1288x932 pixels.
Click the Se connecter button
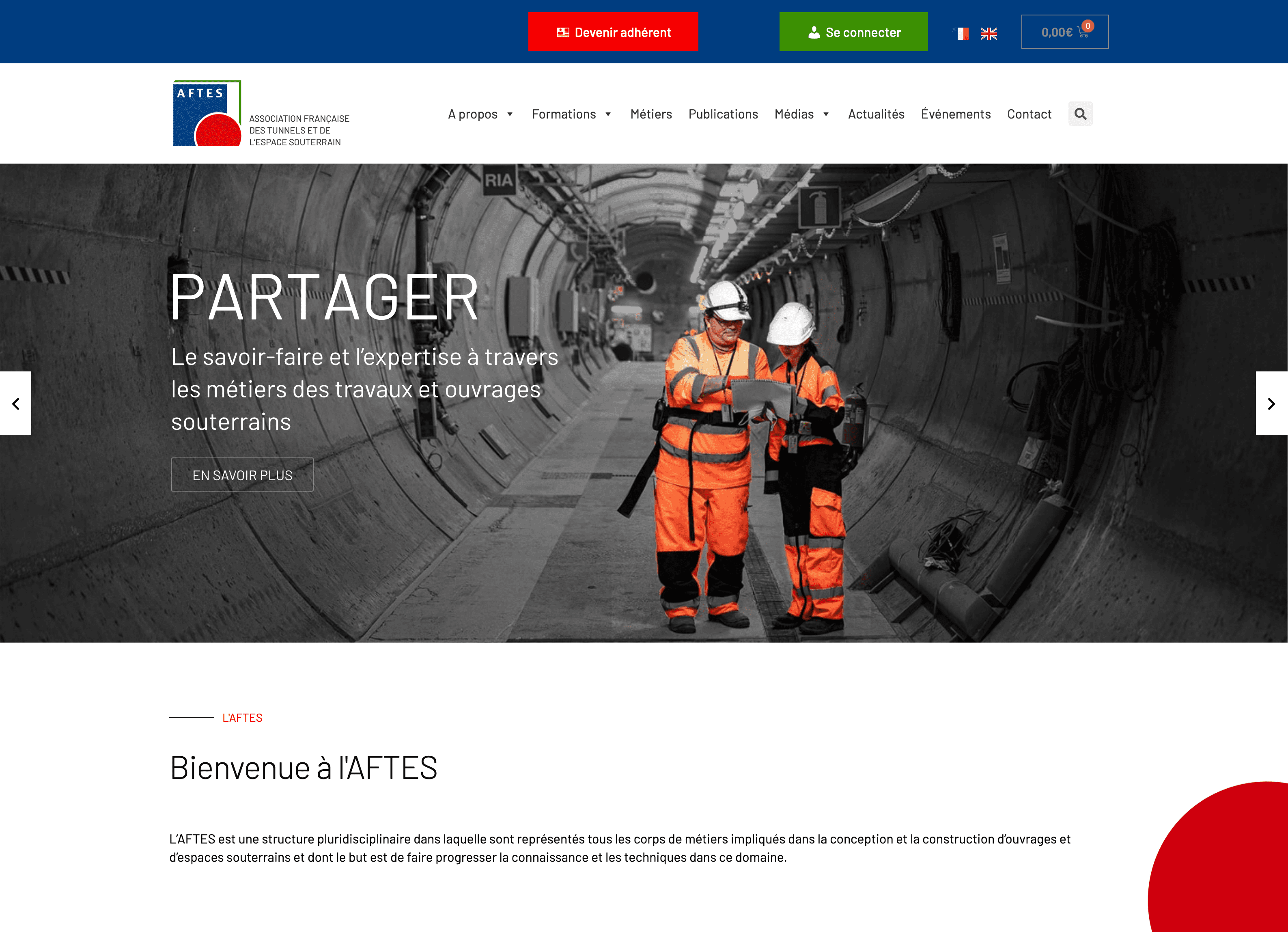point(853,32)
